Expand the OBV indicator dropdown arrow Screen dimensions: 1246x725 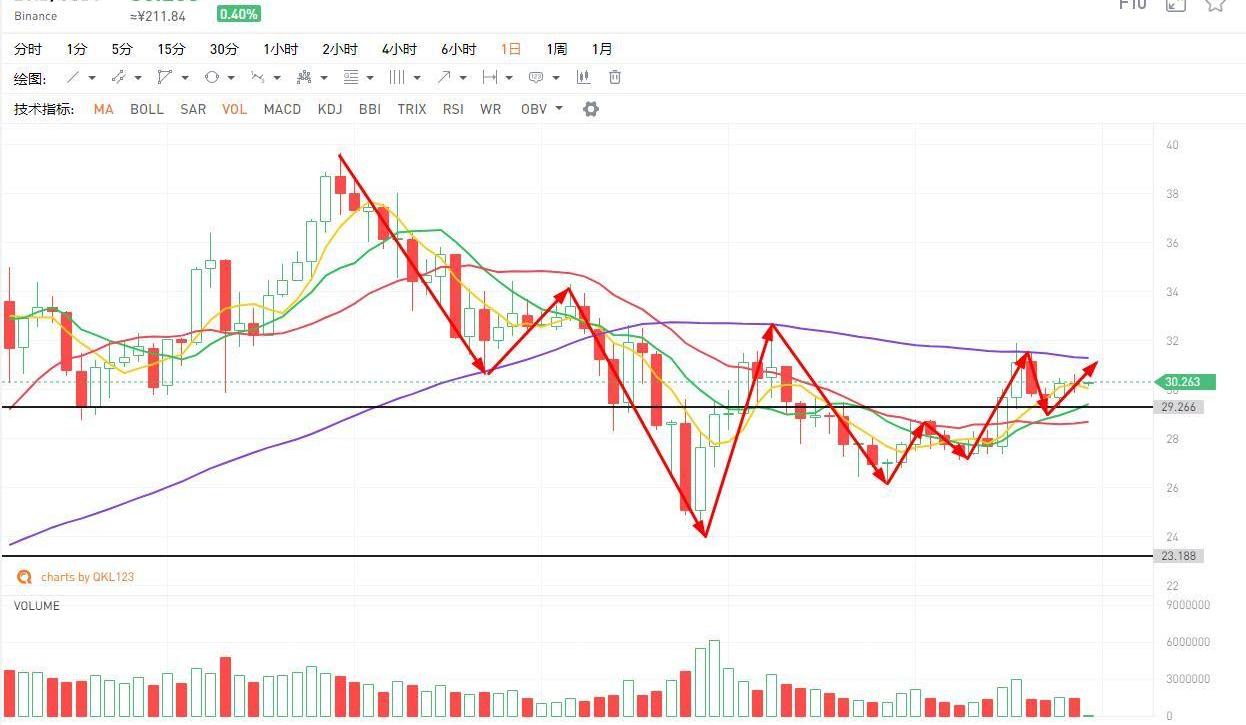[x=559, y=109]
